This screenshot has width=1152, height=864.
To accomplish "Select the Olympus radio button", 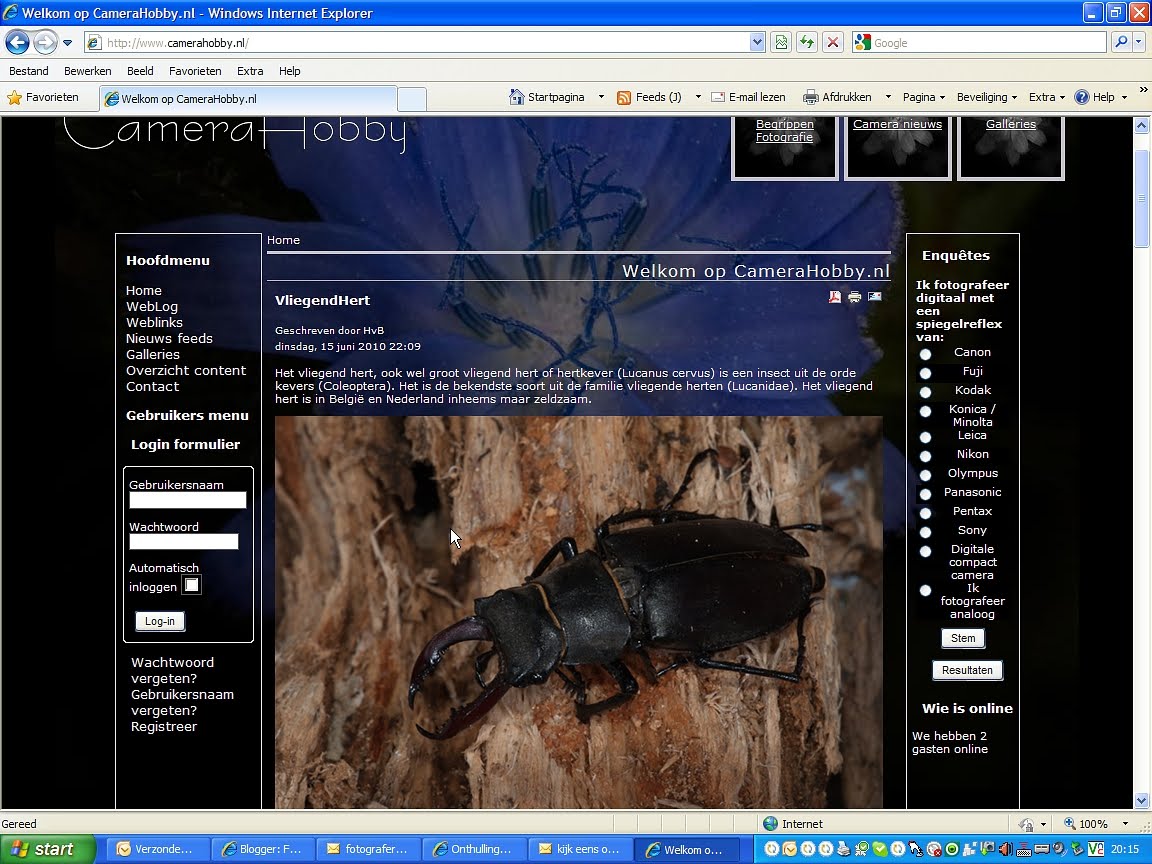I will tap(926, 475).
